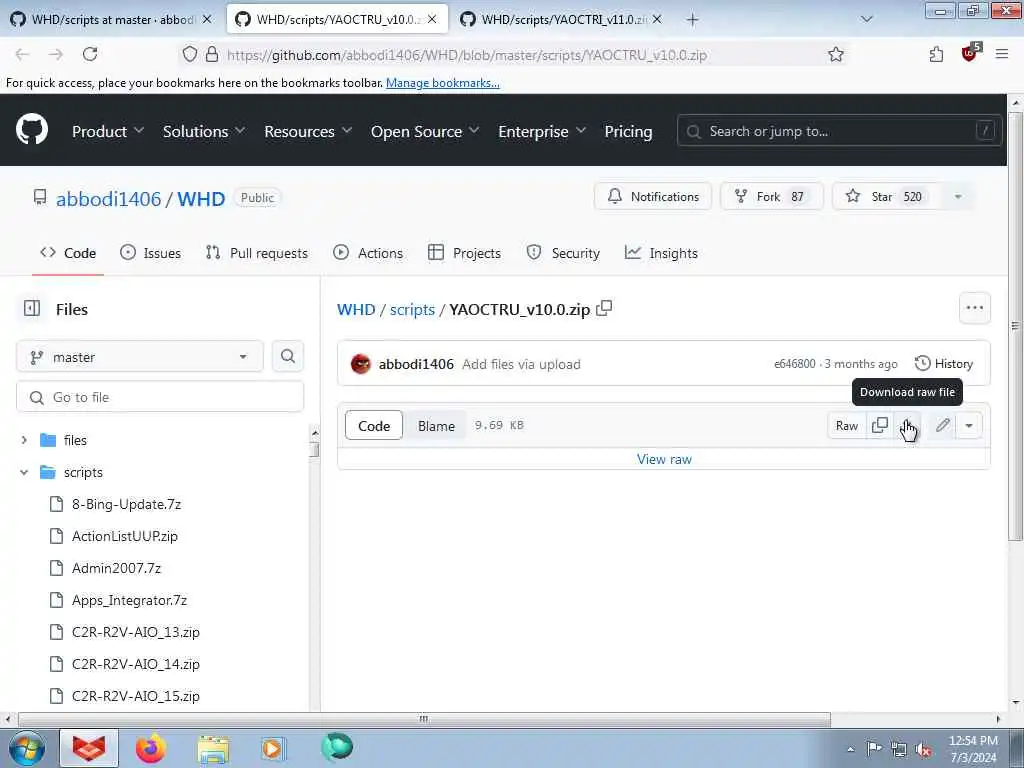
Task: Expand the Solutions menu
Action: pos(204,131)
